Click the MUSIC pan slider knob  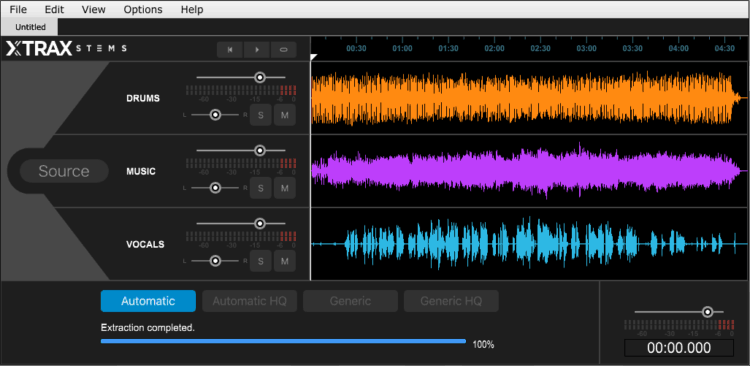coord(215,188)
